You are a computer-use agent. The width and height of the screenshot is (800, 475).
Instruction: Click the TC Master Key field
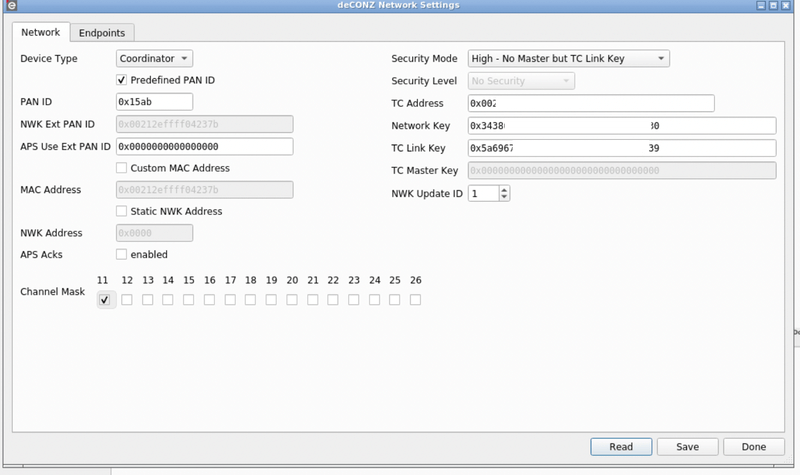[622, 170]
